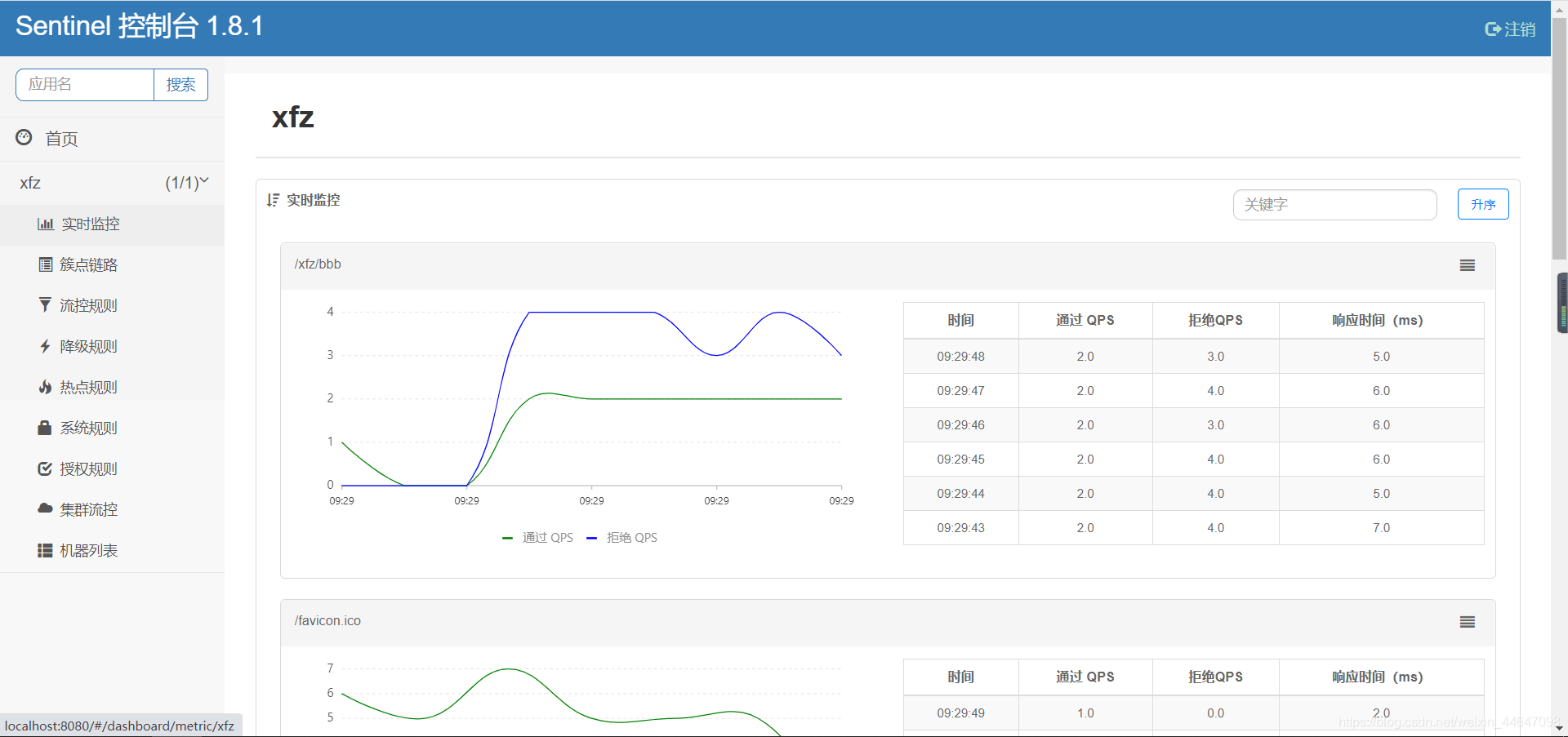
Task: Open the 簇点链路 menu item
Action: (112, 265)
